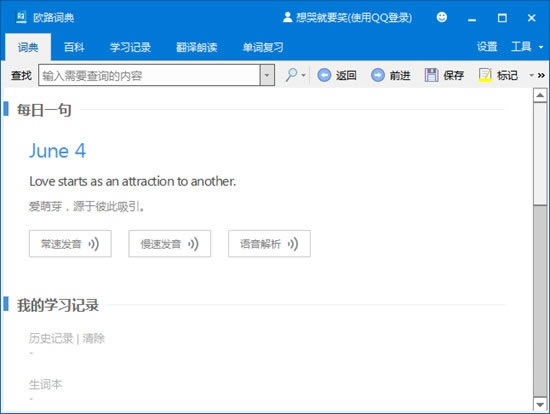Expand the search history dropdown arrow
The height and width of the screenshot is (414, 550).
pos(267,75)
